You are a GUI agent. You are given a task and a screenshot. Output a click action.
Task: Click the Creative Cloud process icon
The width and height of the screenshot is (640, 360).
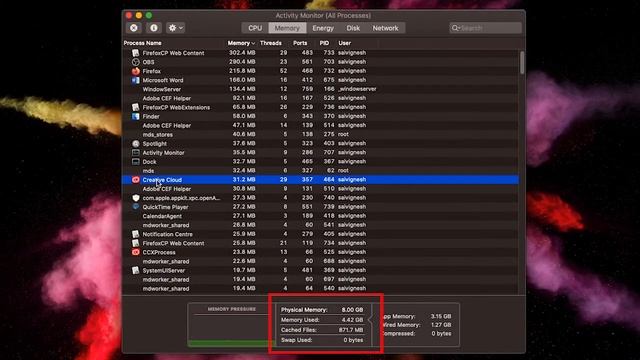[136, 180]
